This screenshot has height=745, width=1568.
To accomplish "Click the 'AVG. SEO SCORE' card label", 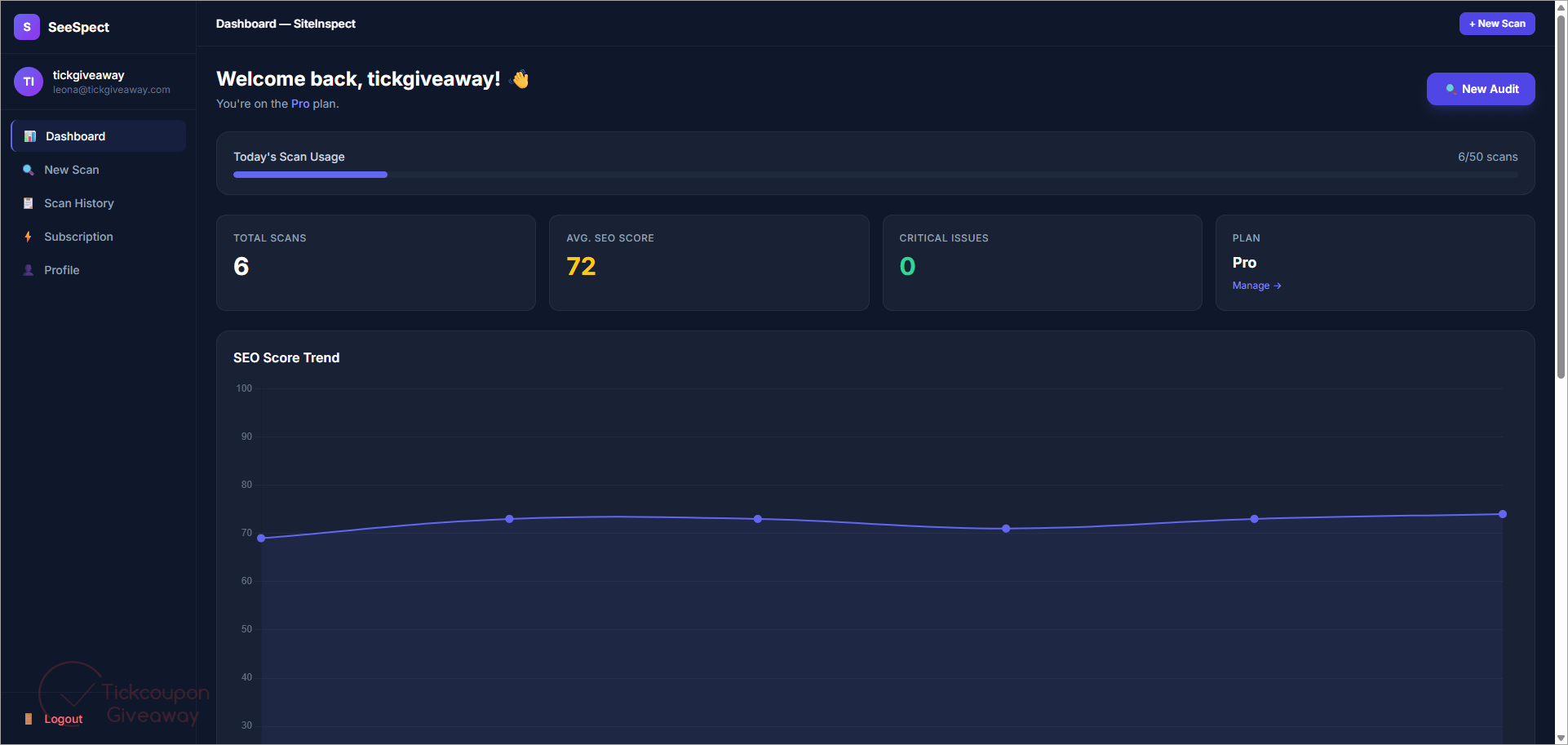I will (610, 238).
